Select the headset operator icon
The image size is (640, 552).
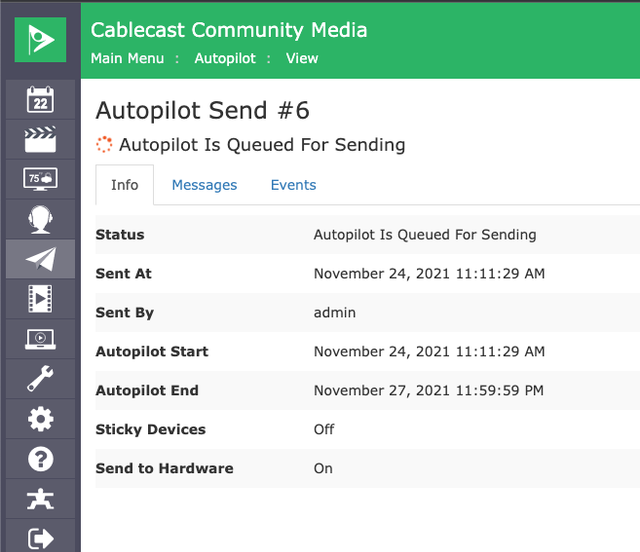pos(40,219)
